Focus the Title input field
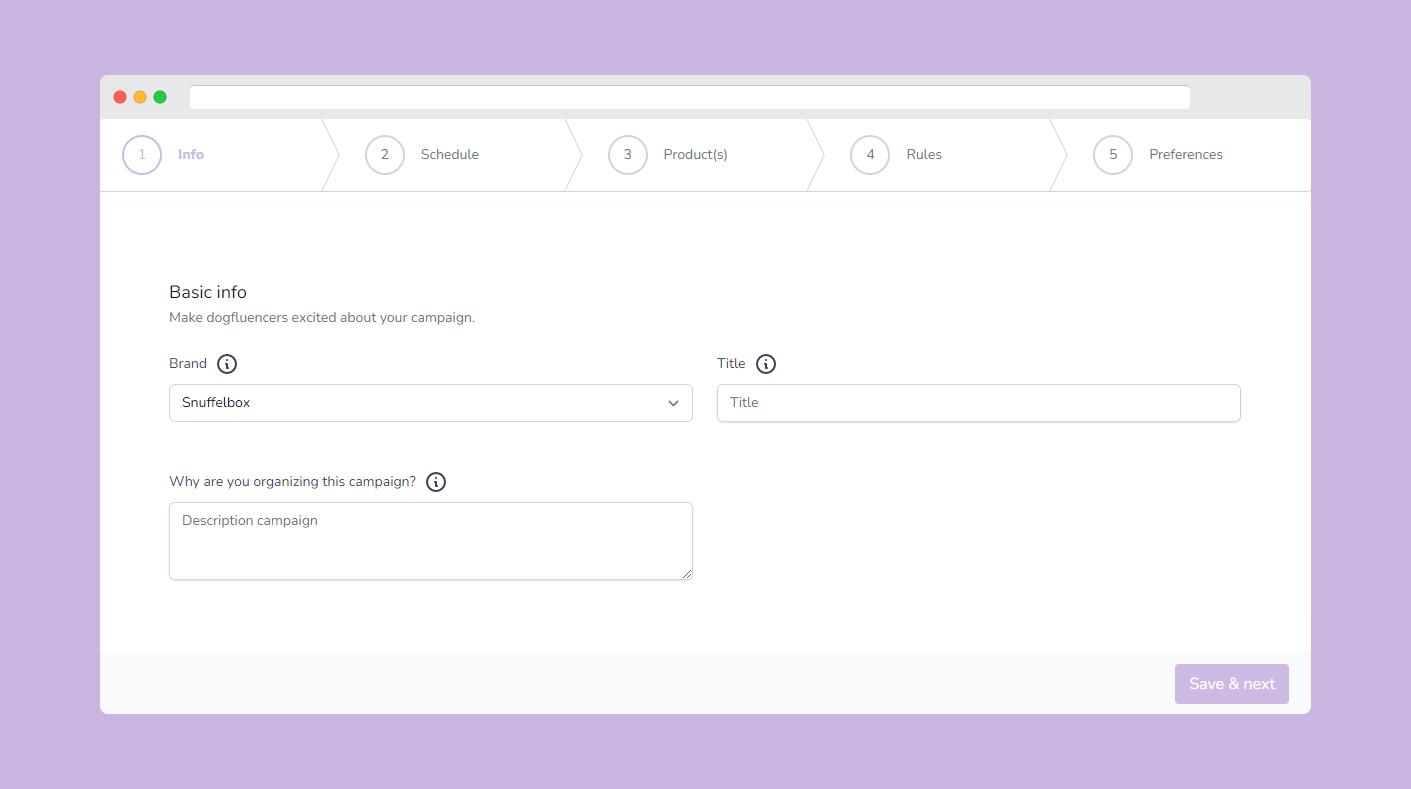 pos(978,403)
